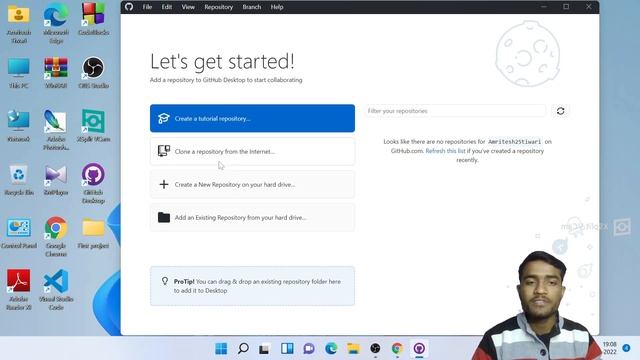Click Adobe Photoshop desktop icon
Viewport: 640px width, 360px height.
56,130
